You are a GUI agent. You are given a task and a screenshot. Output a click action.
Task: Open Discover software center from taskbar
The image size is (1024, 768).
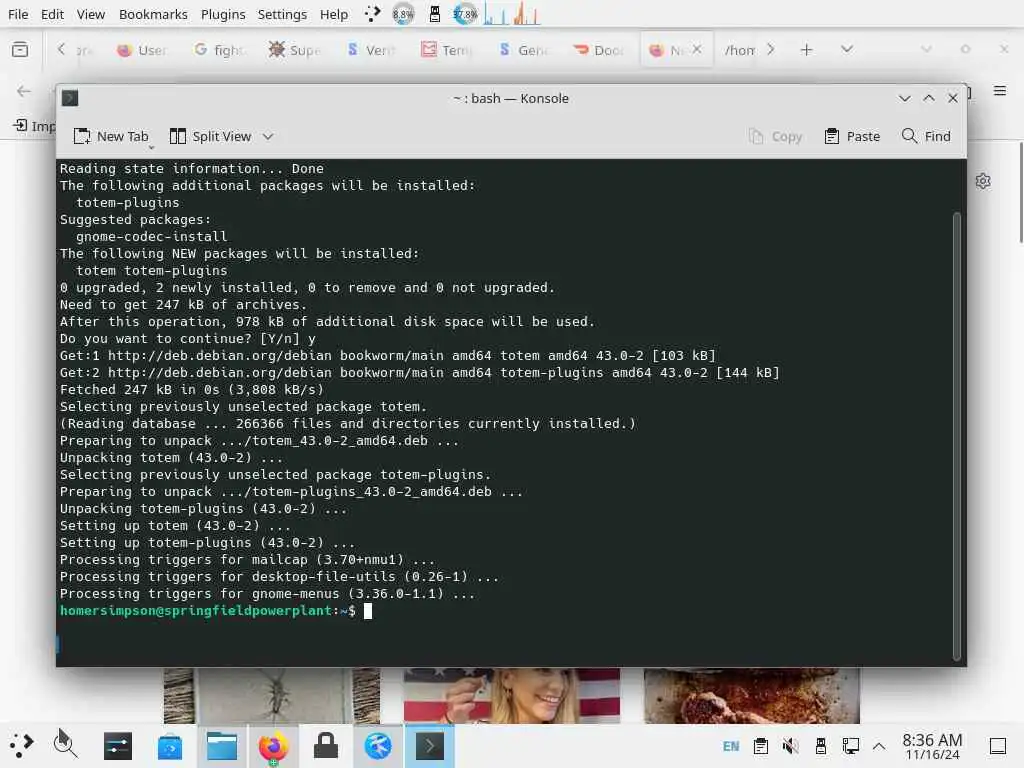tap(170, 746)
